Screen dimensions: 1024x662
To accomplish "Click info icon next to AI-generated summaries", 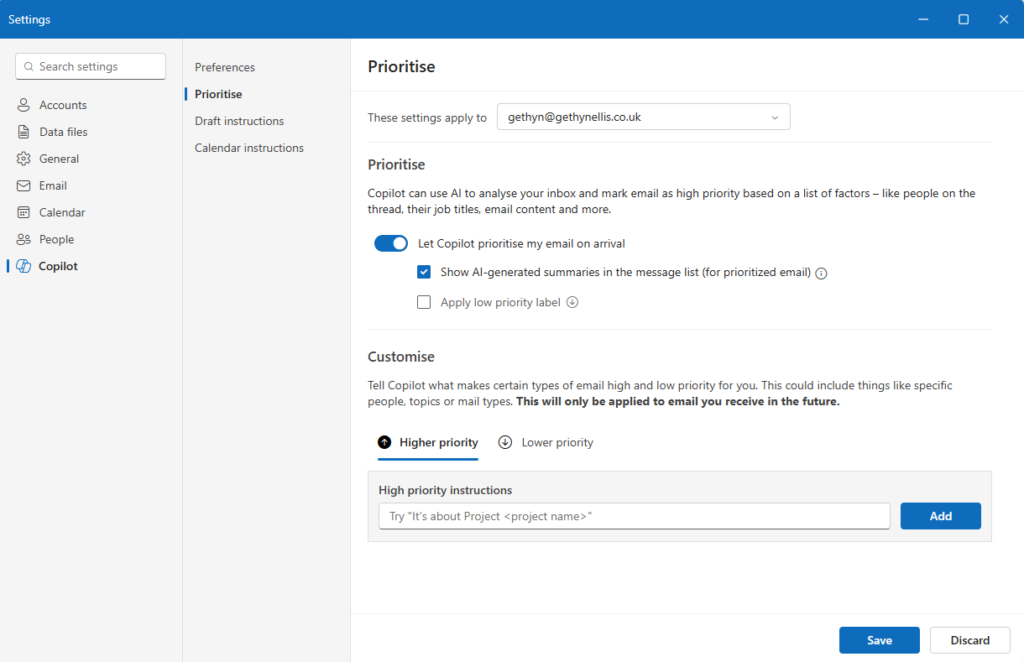I will point(822,274).
